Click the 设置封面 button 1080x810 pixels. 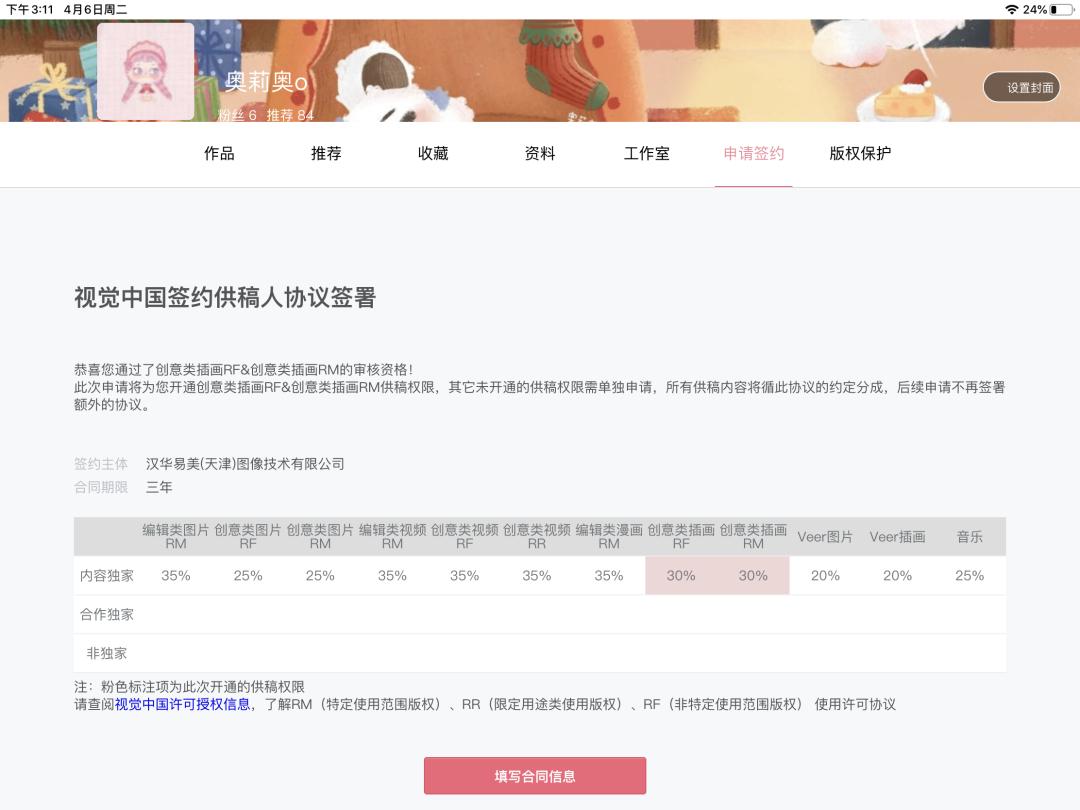point(1022,87)
